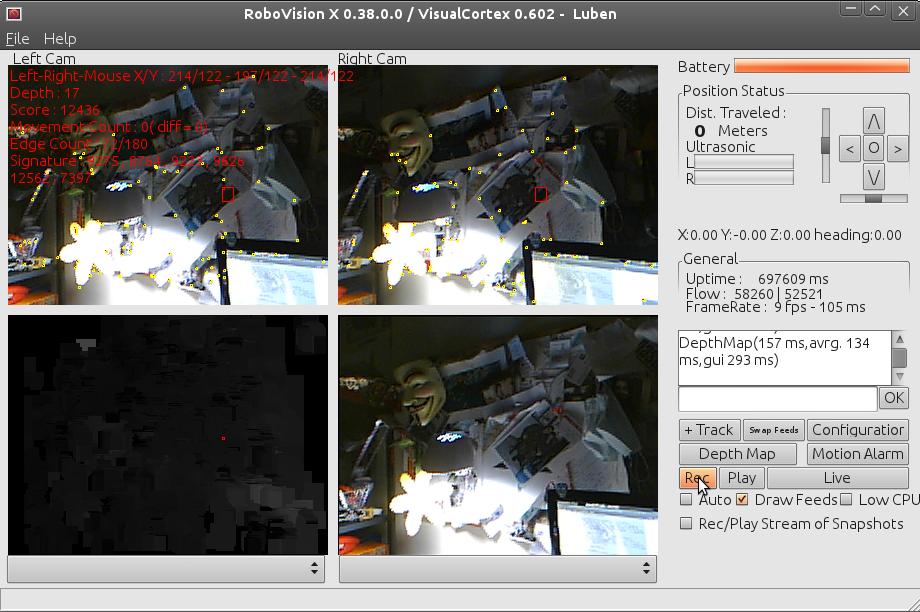
Task: Open the Help menu
Action: 60,39
